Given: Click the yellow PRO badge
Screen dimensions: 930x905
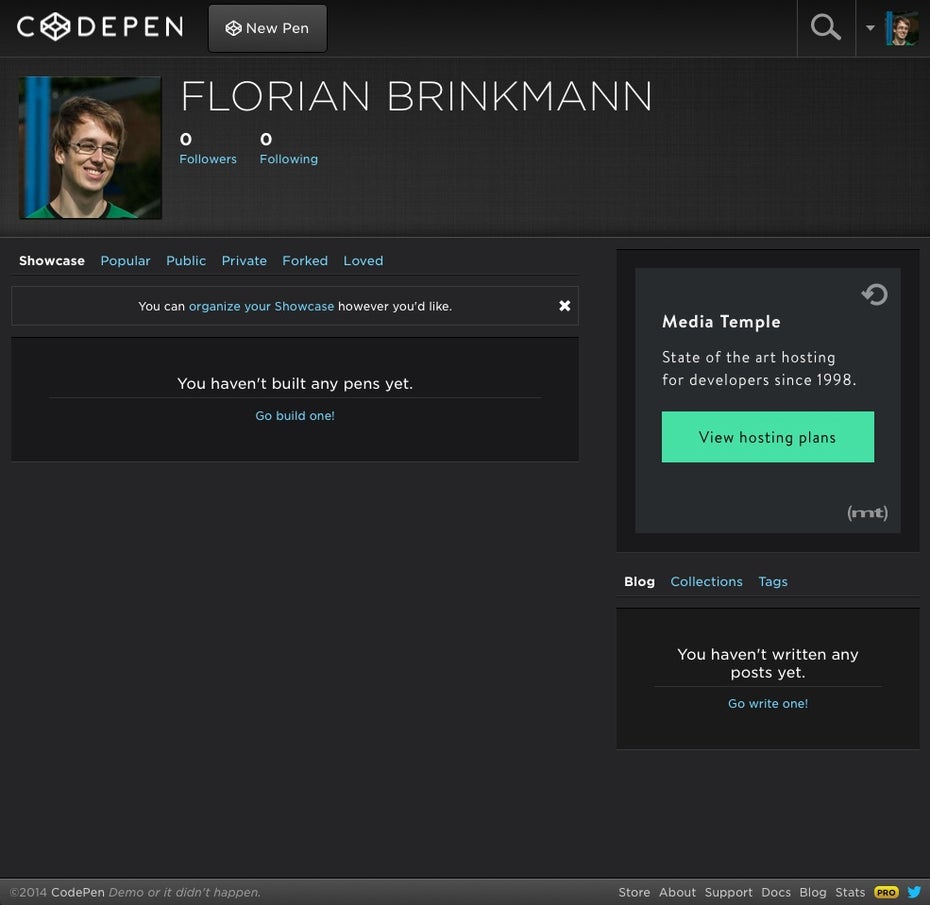Looking at the screenshot, I should pos(886,892).
